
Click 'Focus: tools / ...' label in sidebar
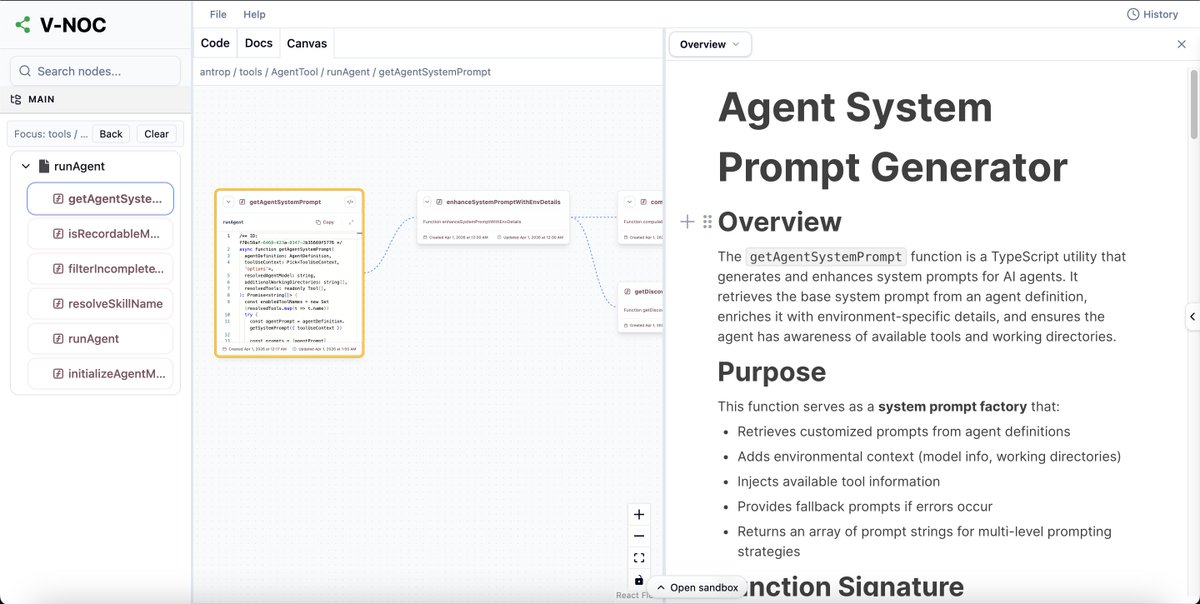(x=51, y=134)
